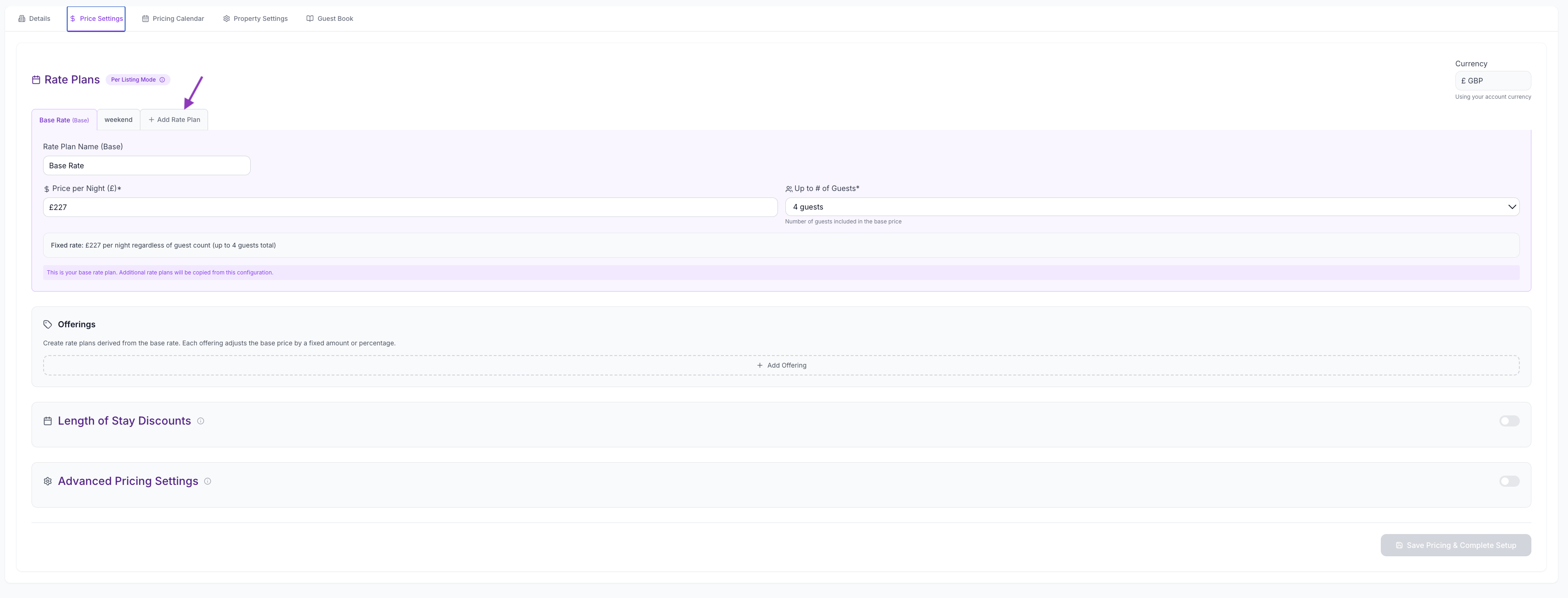
Task: Click the Pricing Calendar tab icon
Action: 145,19
